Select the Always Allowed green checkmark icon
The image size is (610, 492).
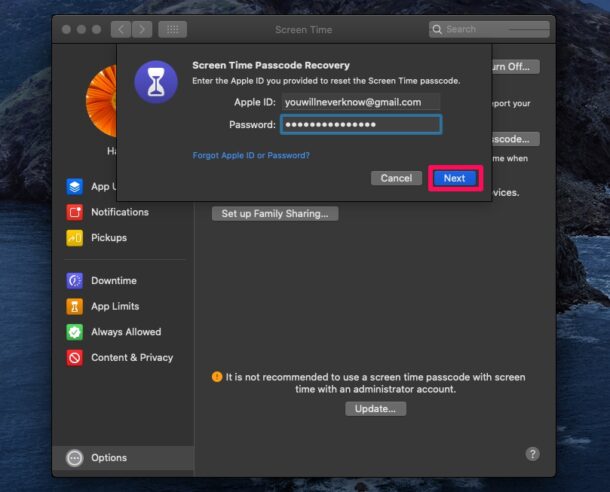pyautogui.click(x=74, y=332)
